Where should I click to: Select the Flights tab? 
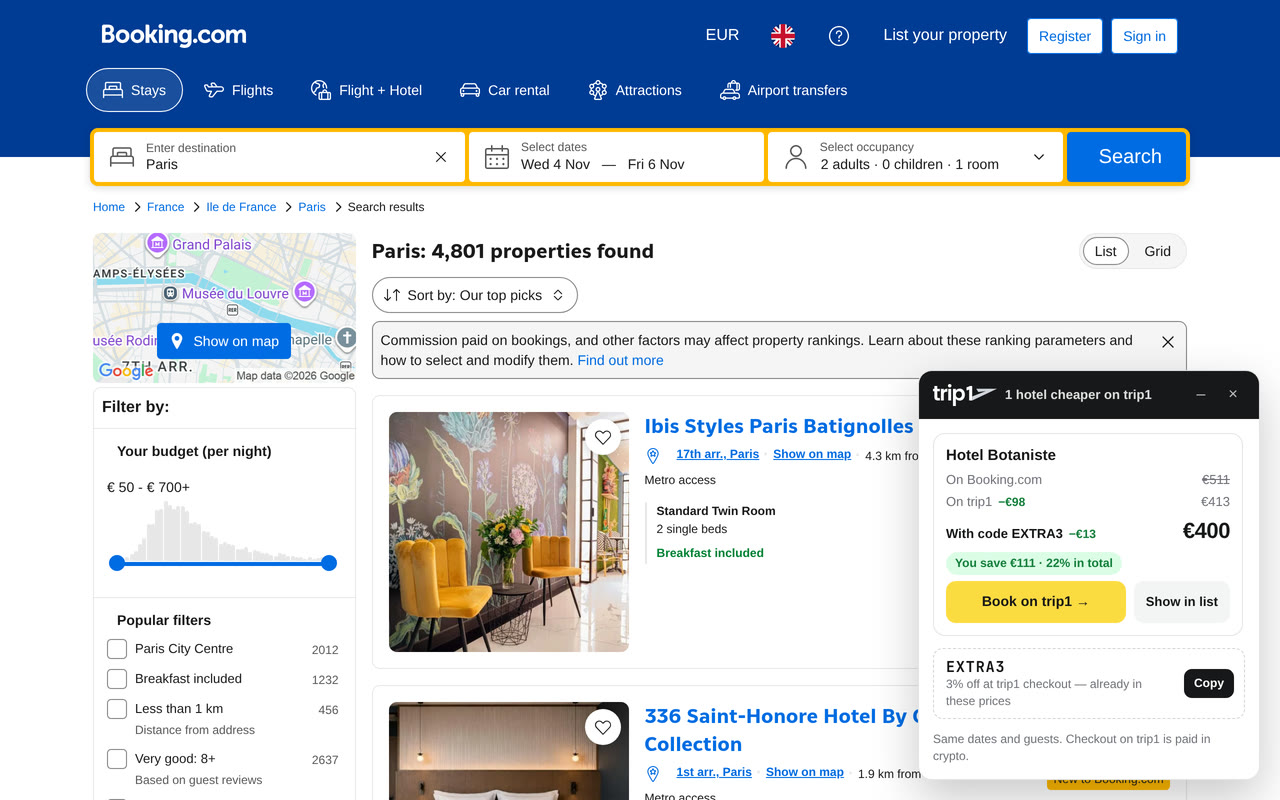(238, 90)
